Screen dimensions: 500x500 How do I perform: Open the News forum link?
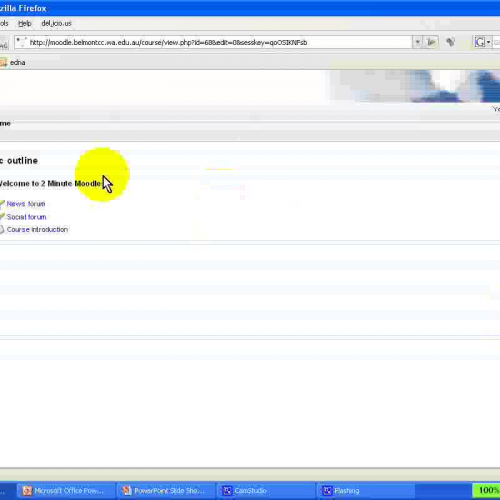26,204
